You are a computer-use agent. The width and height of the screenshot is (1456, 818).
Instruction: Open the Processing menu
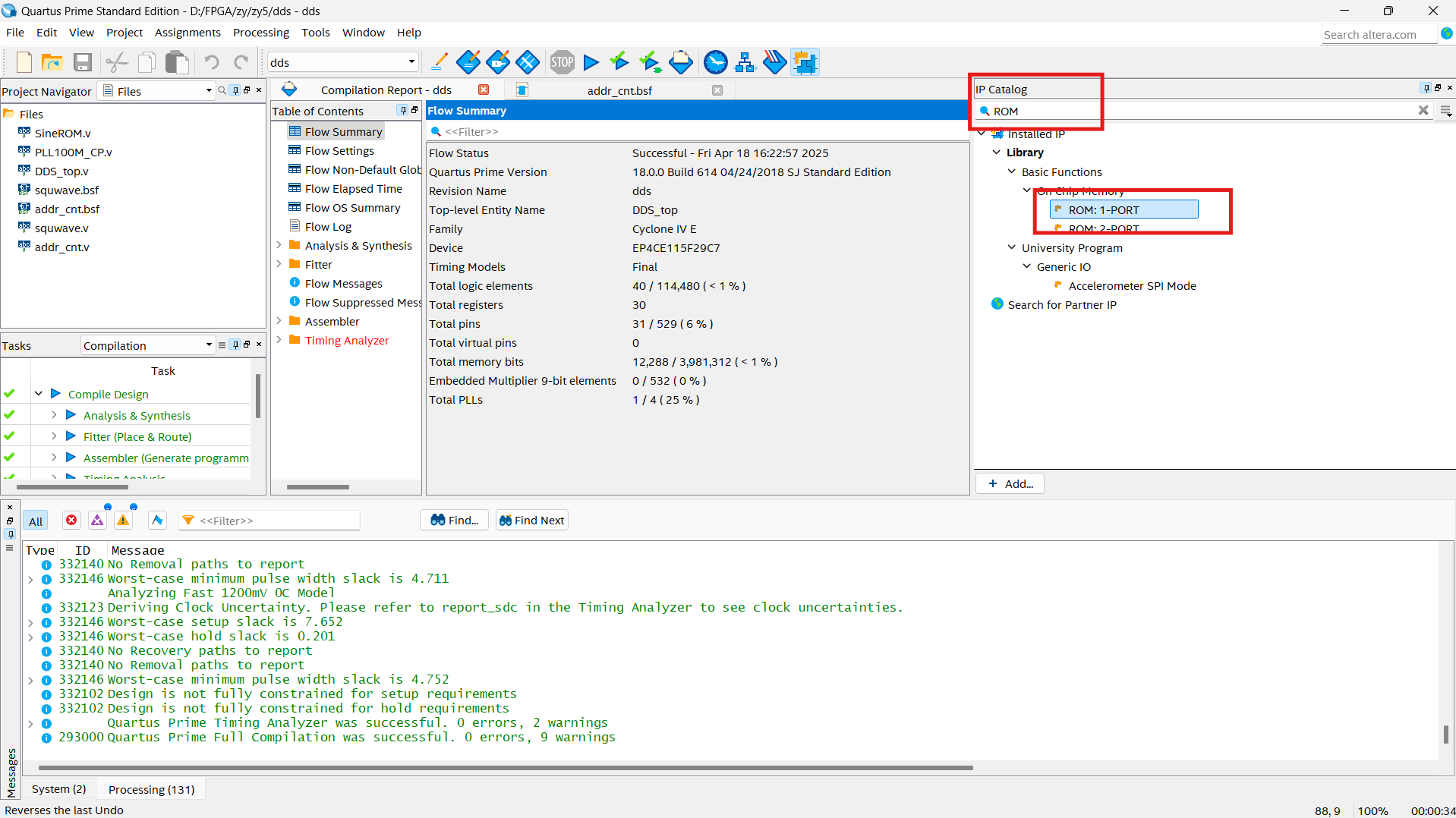pos(261,33)
